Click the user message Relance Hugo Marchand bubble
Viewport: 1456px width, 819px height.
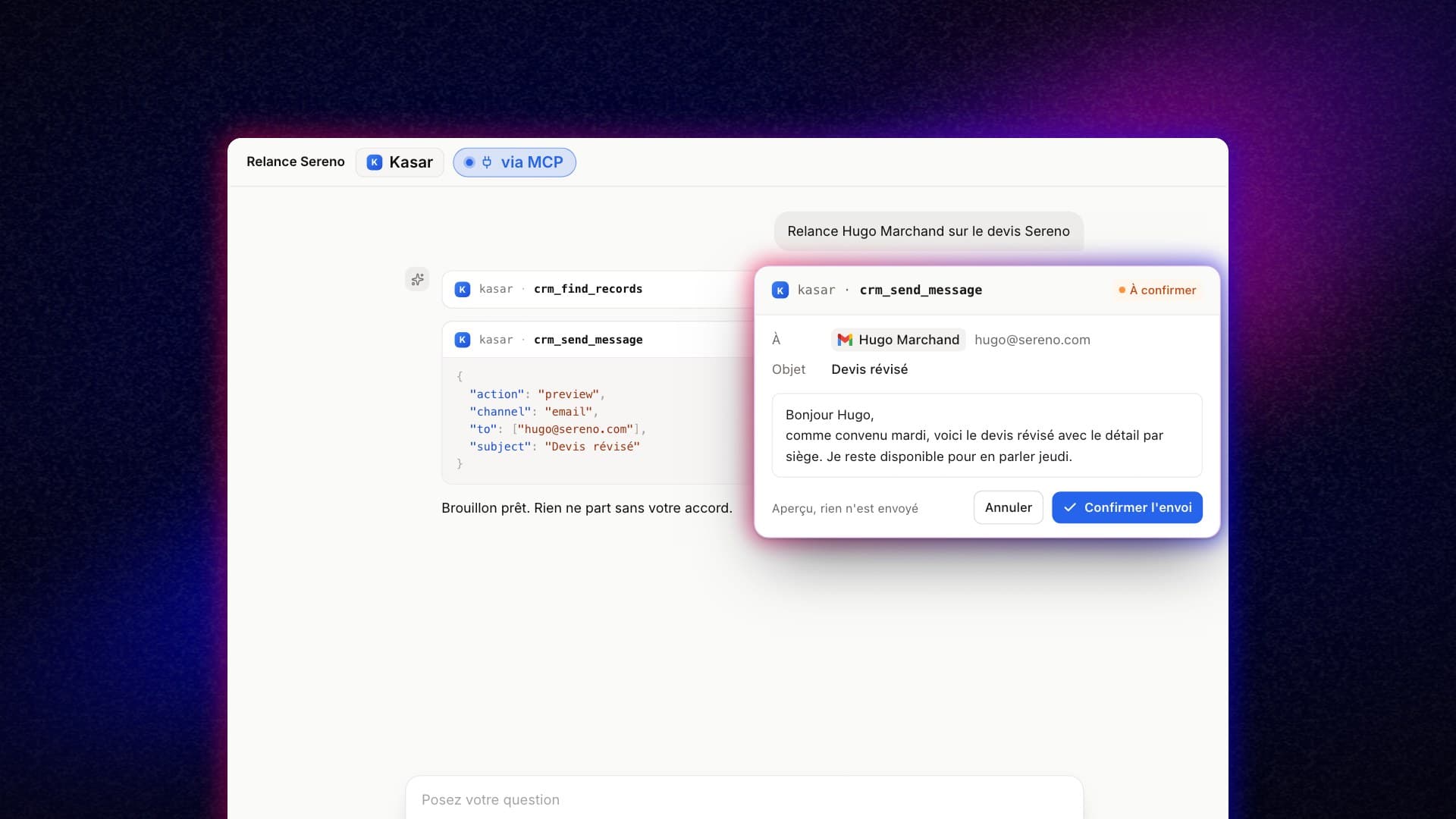[928, 231]
